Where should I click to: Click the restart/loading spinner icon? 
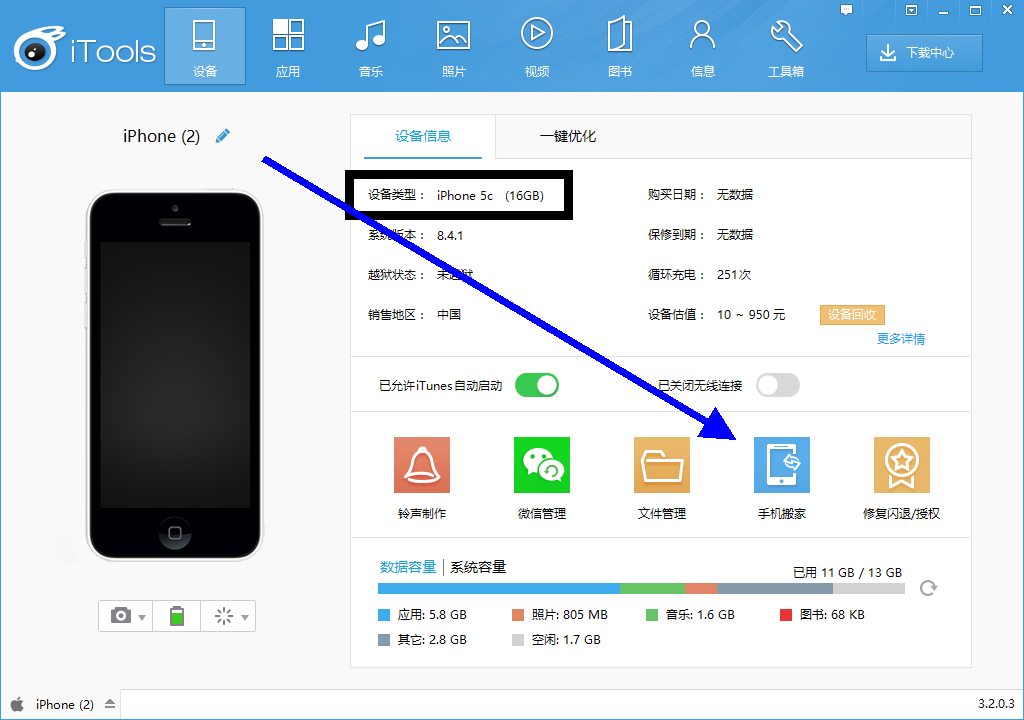click(x=224, y=615)
